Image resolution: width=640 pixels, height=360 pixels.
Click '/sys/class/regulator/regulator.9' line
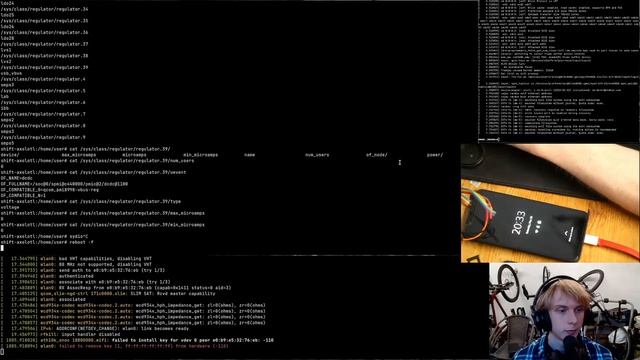[43, 138]
